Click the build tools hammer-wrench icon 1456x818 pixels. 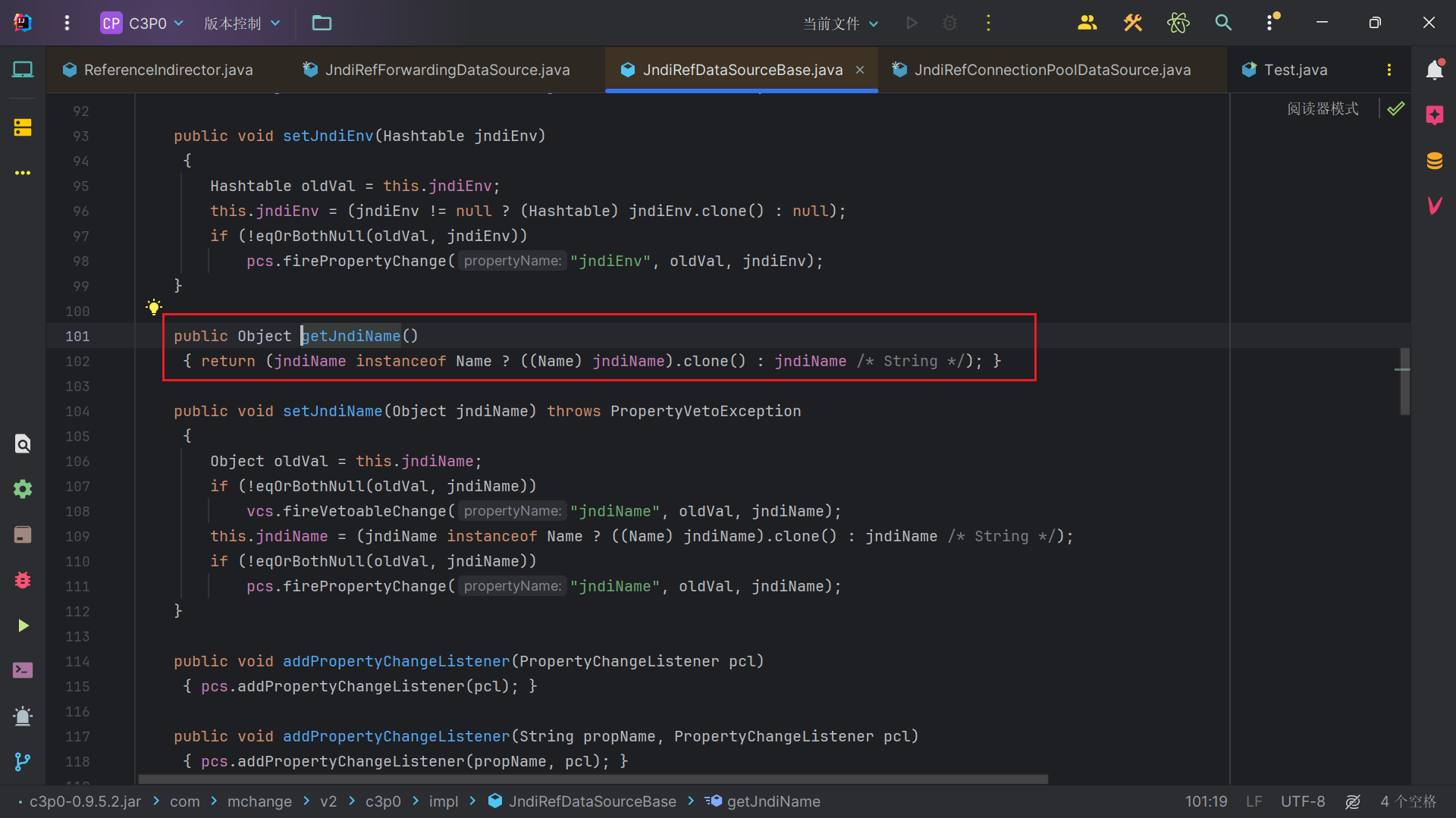(1132, 23)
